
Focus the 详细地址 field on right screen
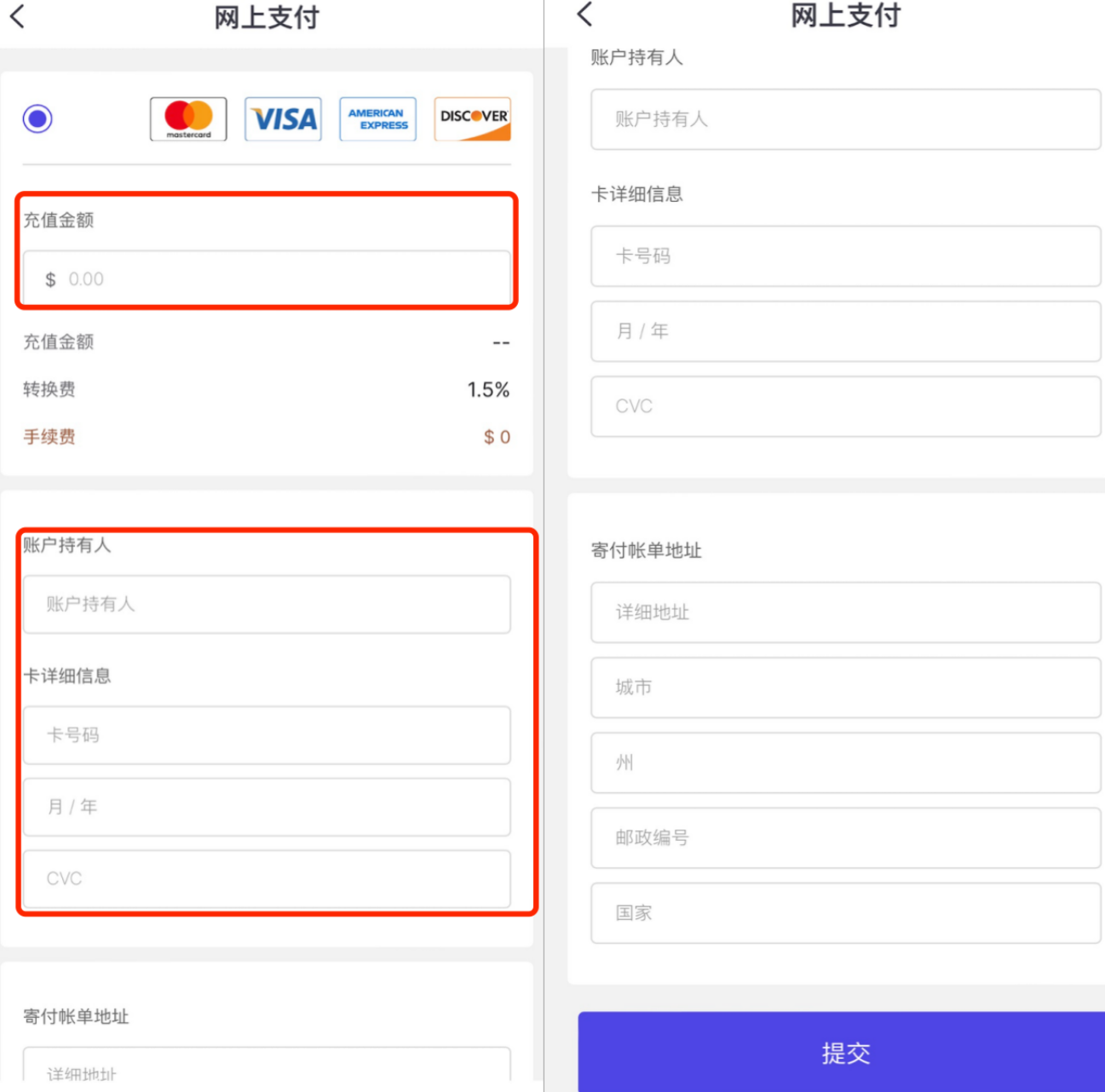click(846, 612)
